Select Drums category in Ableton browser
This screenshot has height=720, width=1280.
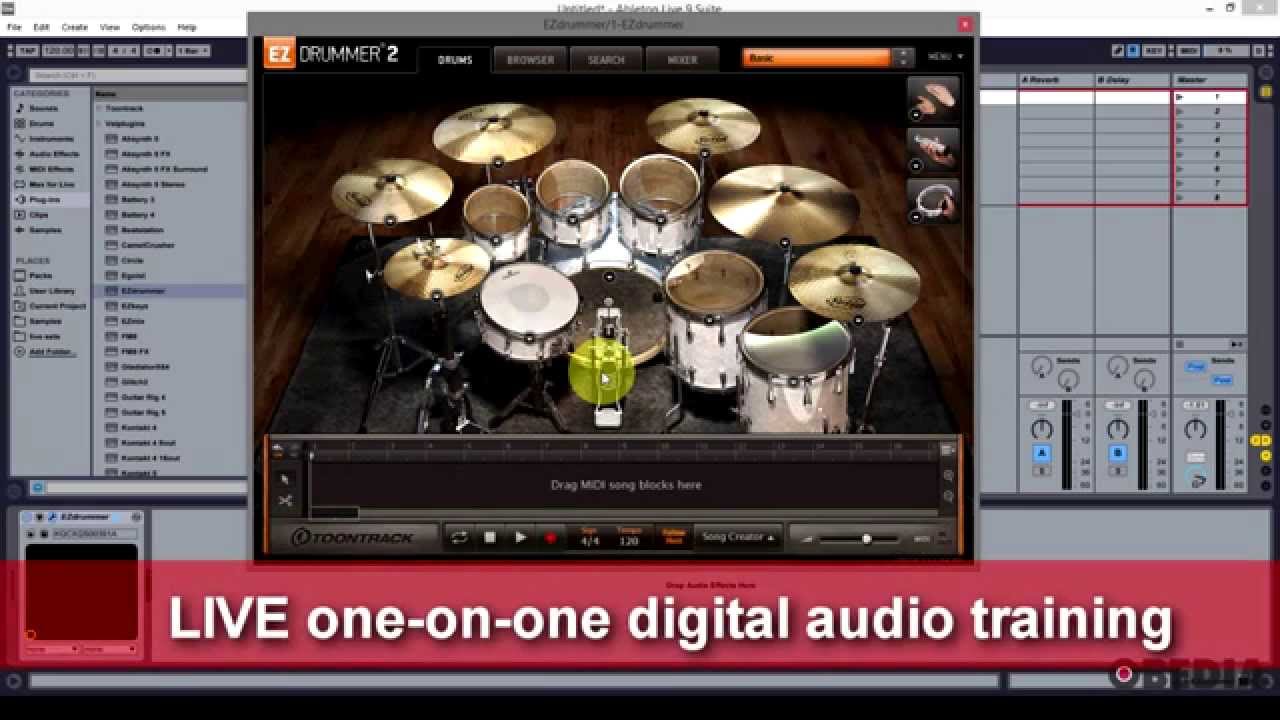pyautogui.click(x=41, y=123)
